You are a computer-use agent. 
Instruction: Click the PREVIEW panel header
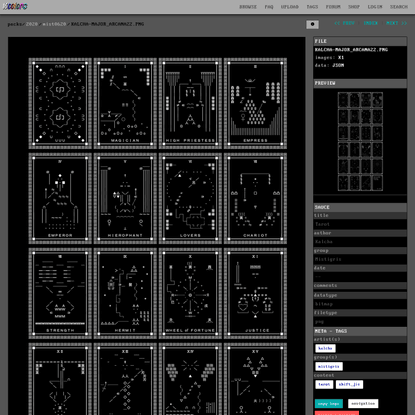pos(360,83)
